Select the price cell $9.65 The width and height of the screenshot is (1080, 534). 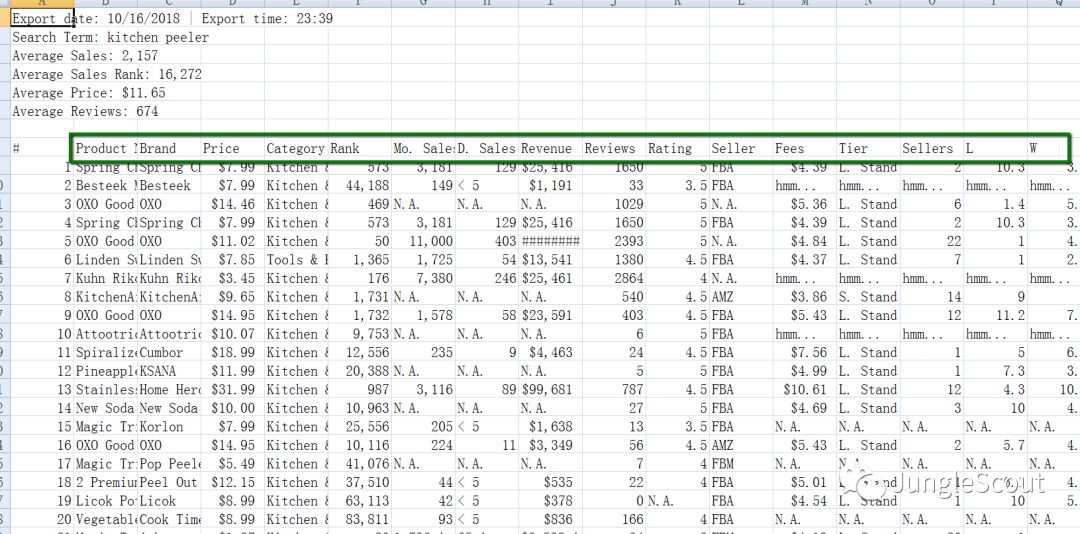[x=232, y=297]
